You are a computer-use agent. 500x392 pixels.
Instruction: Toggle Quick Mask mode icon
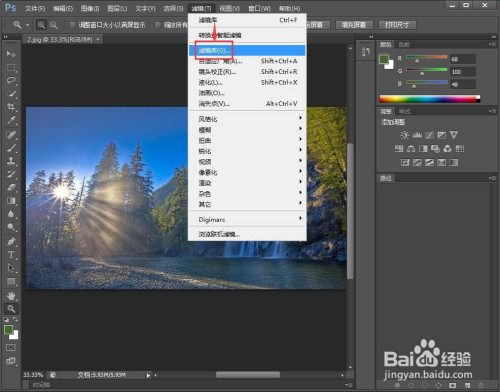point(11,348)
